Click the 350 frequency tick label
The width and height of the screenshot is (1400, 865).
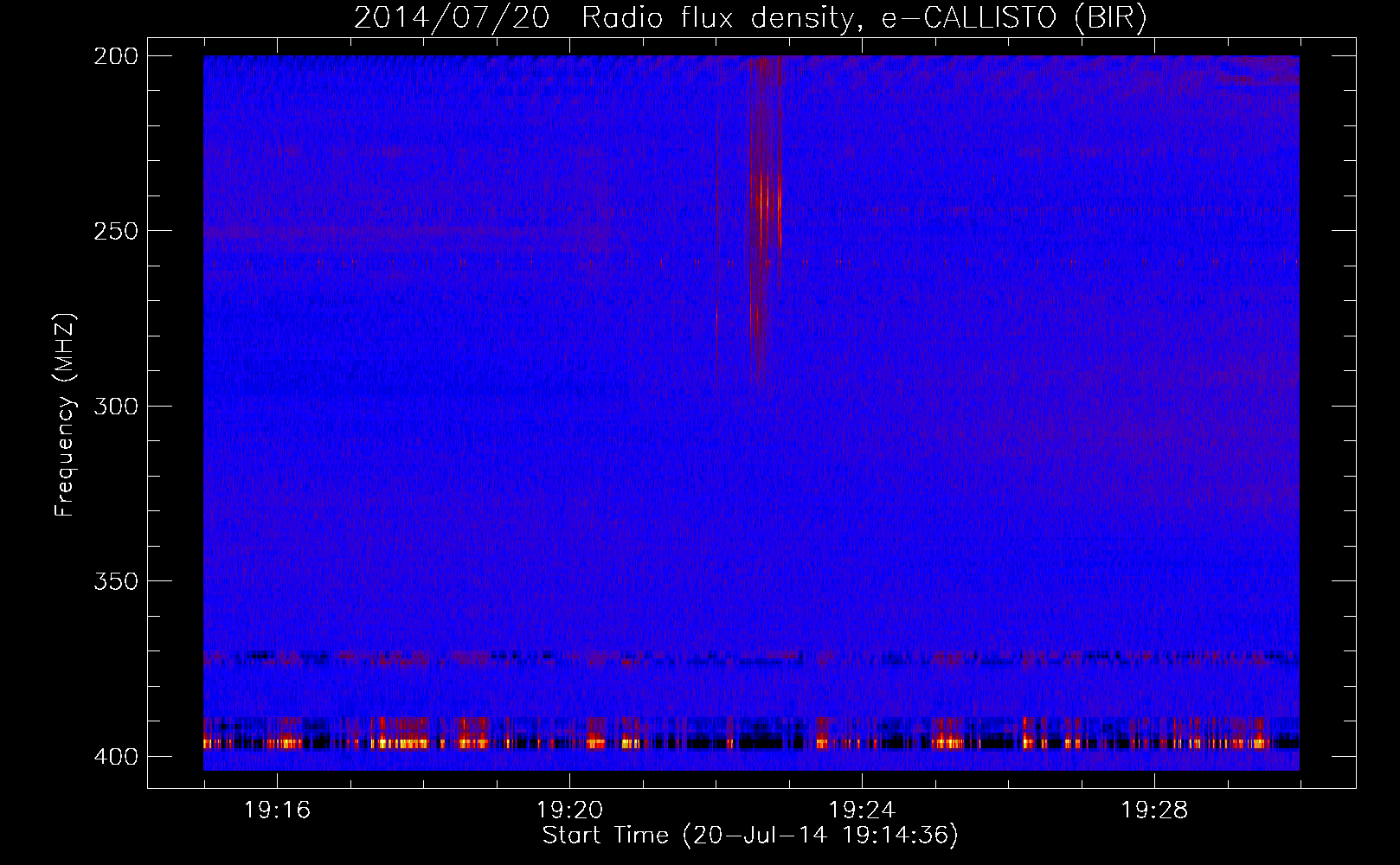(116, 580)
